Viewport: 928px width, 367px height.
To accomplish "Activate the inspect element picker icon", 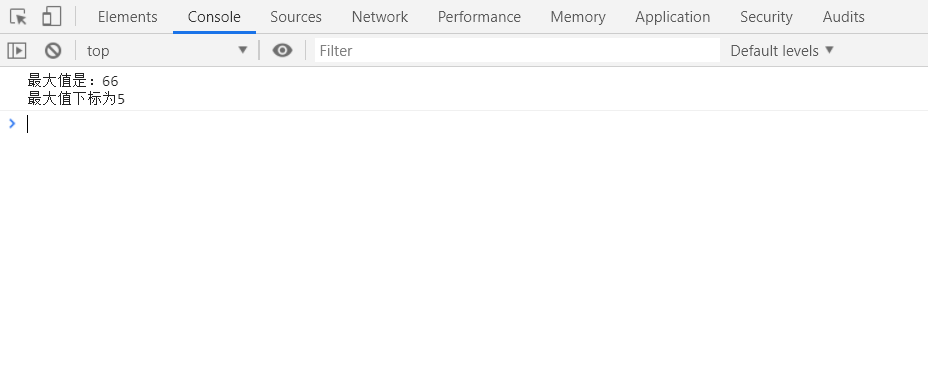I will click(x=18, y=17).
